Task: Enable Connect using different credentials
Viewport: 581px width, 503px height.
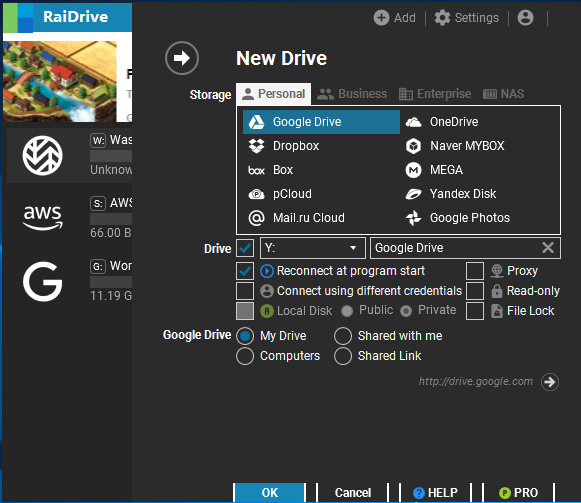Action: pyautogui.click(x=245, y=291)
